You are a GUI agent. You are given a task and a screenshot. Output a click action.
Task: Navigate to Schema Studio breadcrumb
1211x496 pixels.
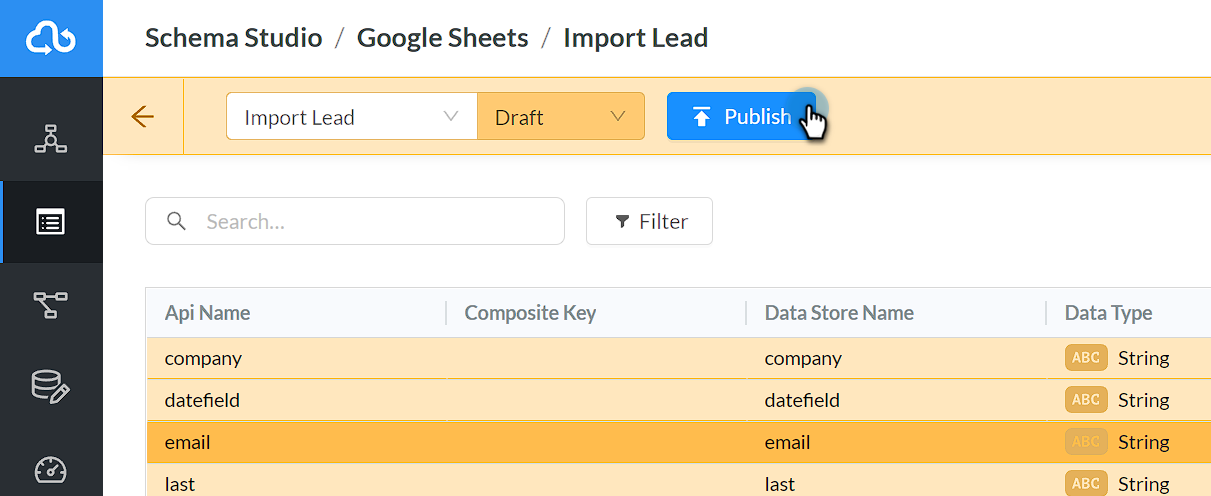pos(234,38)
